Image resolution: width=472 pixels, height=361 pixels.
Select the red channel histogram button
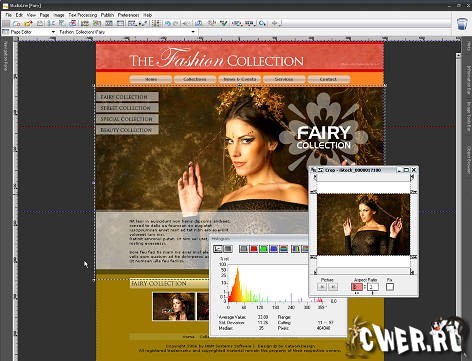click(x=254, y=249)
